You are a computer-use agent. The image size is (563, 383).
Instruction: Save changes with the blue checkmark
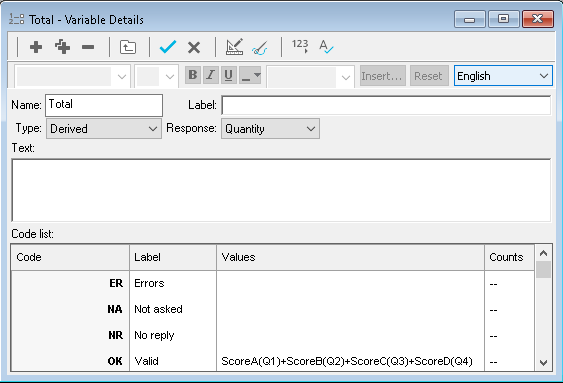pos(168,47)
